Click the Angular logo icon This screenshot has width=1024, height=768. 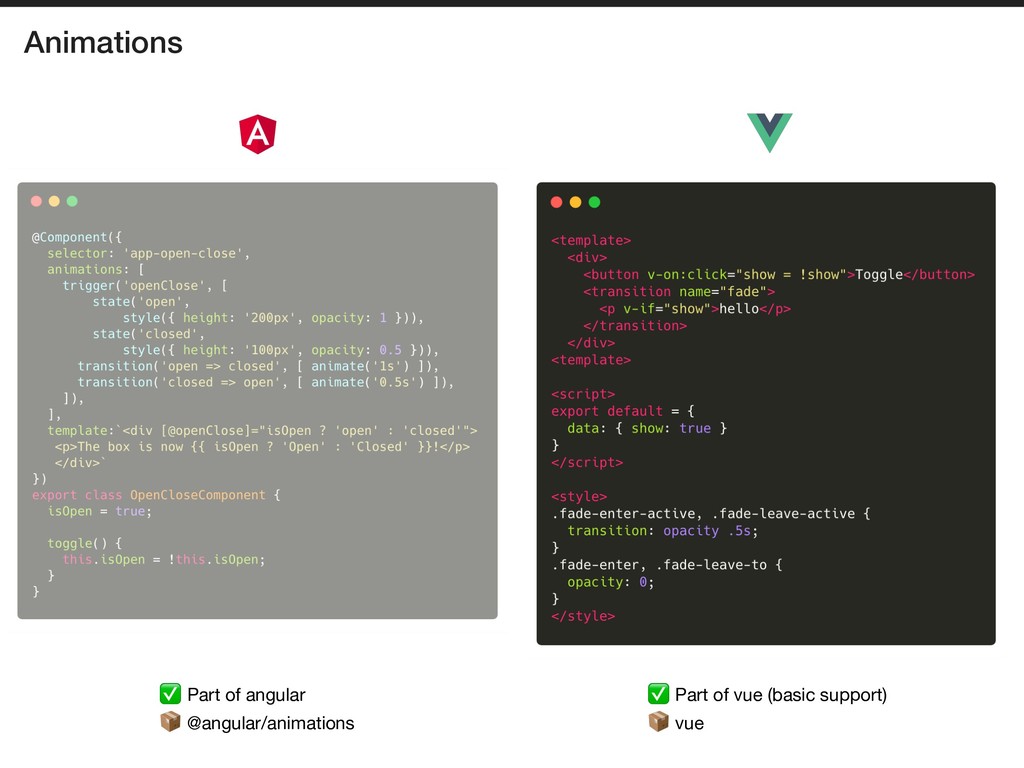point(257,134)
